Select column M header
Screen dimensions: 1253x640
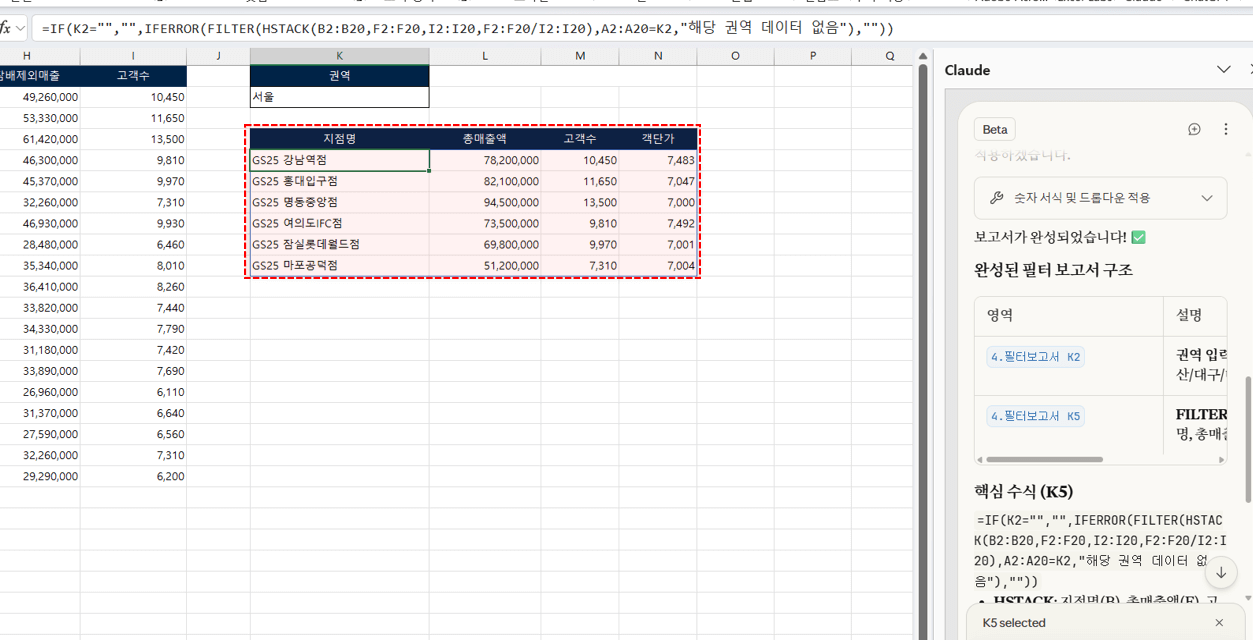pyautogui.click(x=580, y=56)
